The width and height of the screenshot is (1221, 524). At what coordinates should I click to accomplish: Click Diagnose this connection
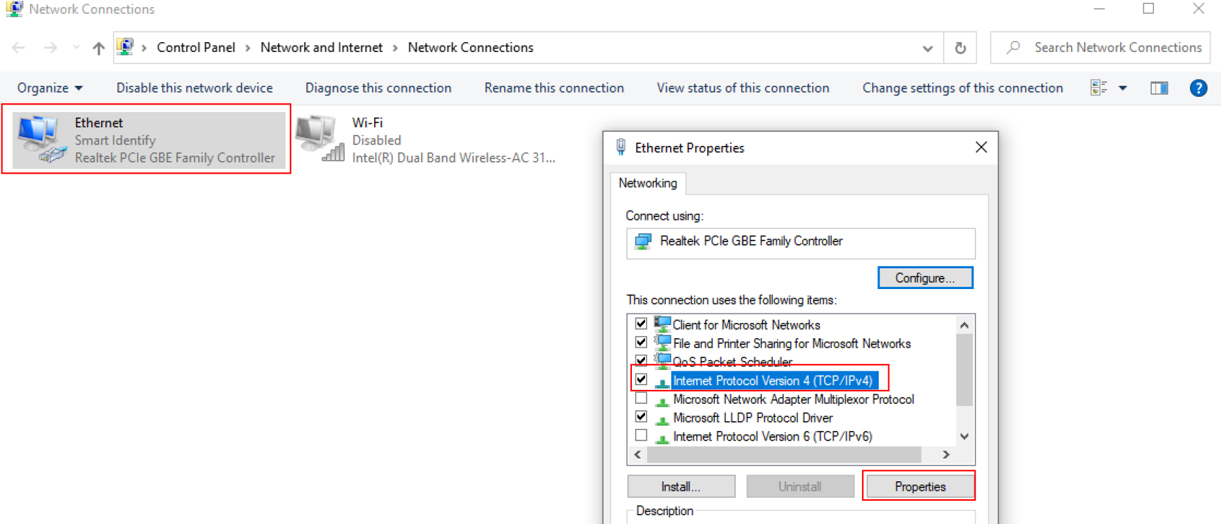[378, 88]
